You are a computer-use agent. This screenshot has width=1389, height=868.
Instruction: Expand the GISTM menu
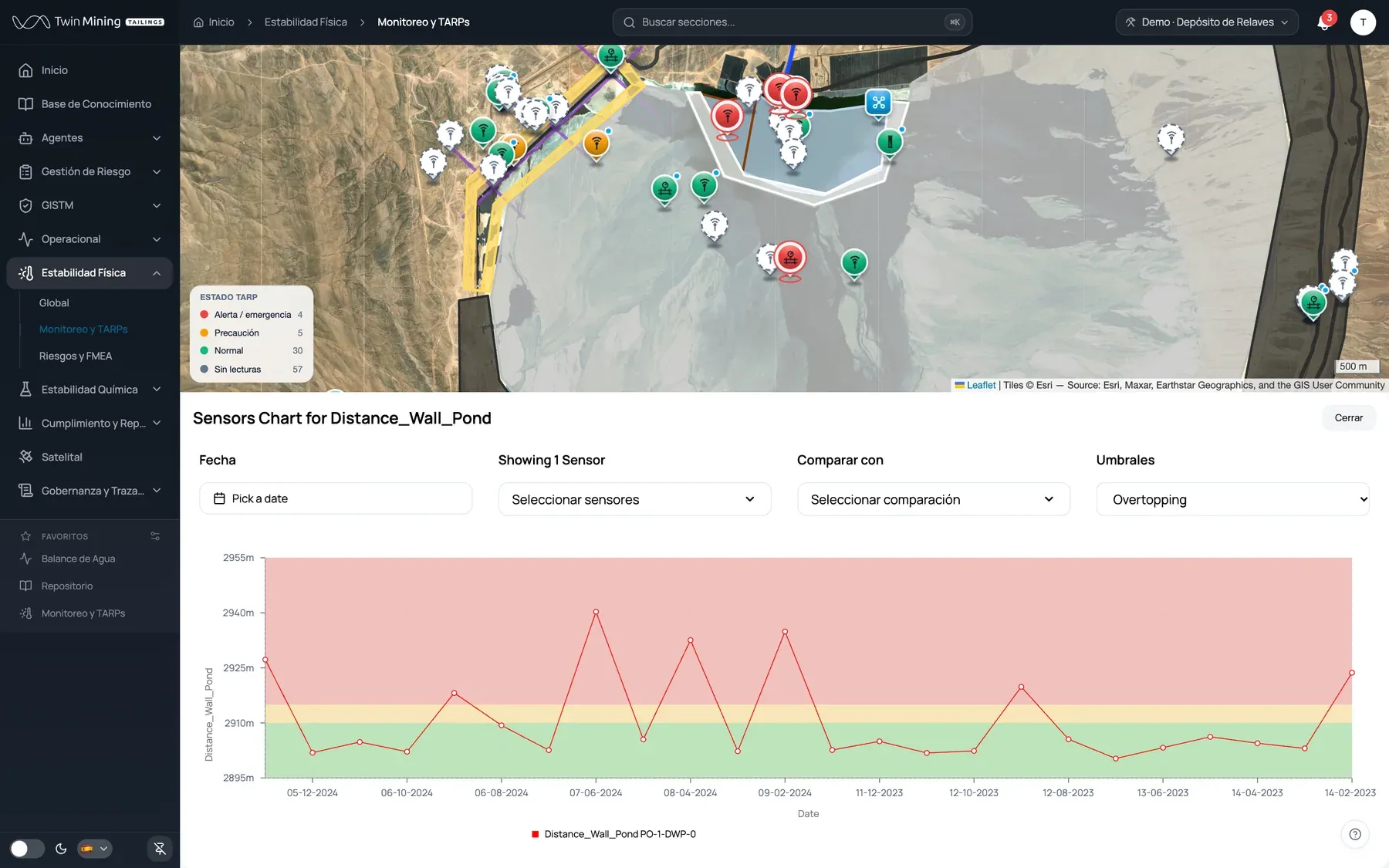(x=90, y=205)
